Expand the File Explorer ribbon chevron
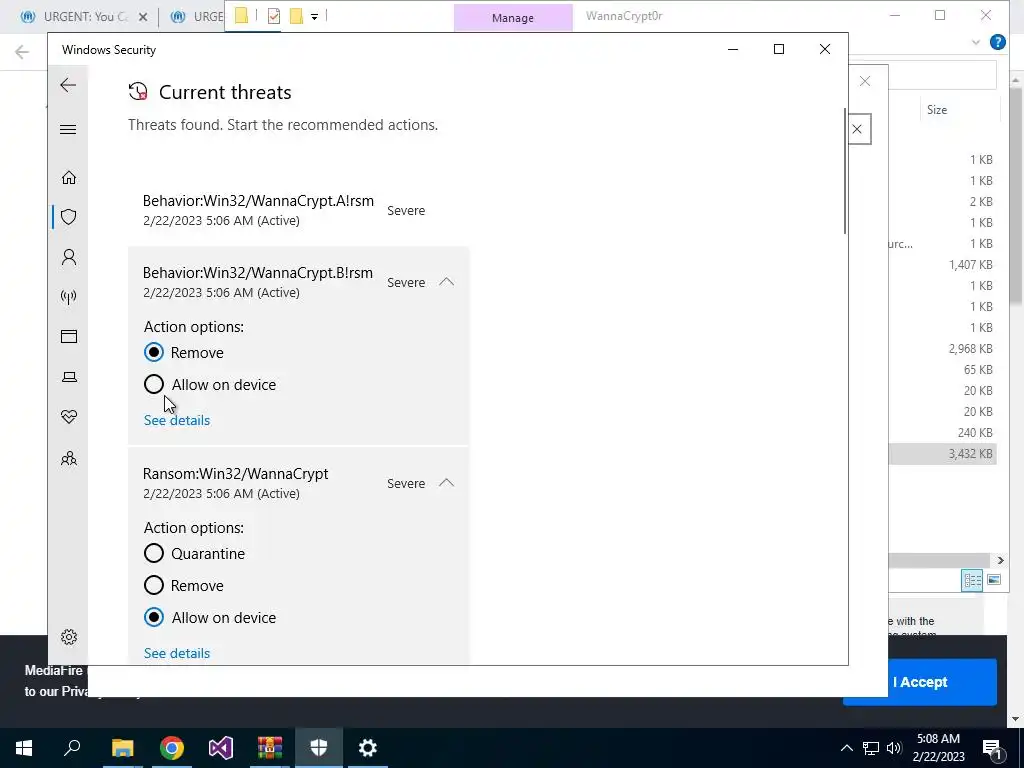Viewport: 1024px width, 768px height. 976,42
